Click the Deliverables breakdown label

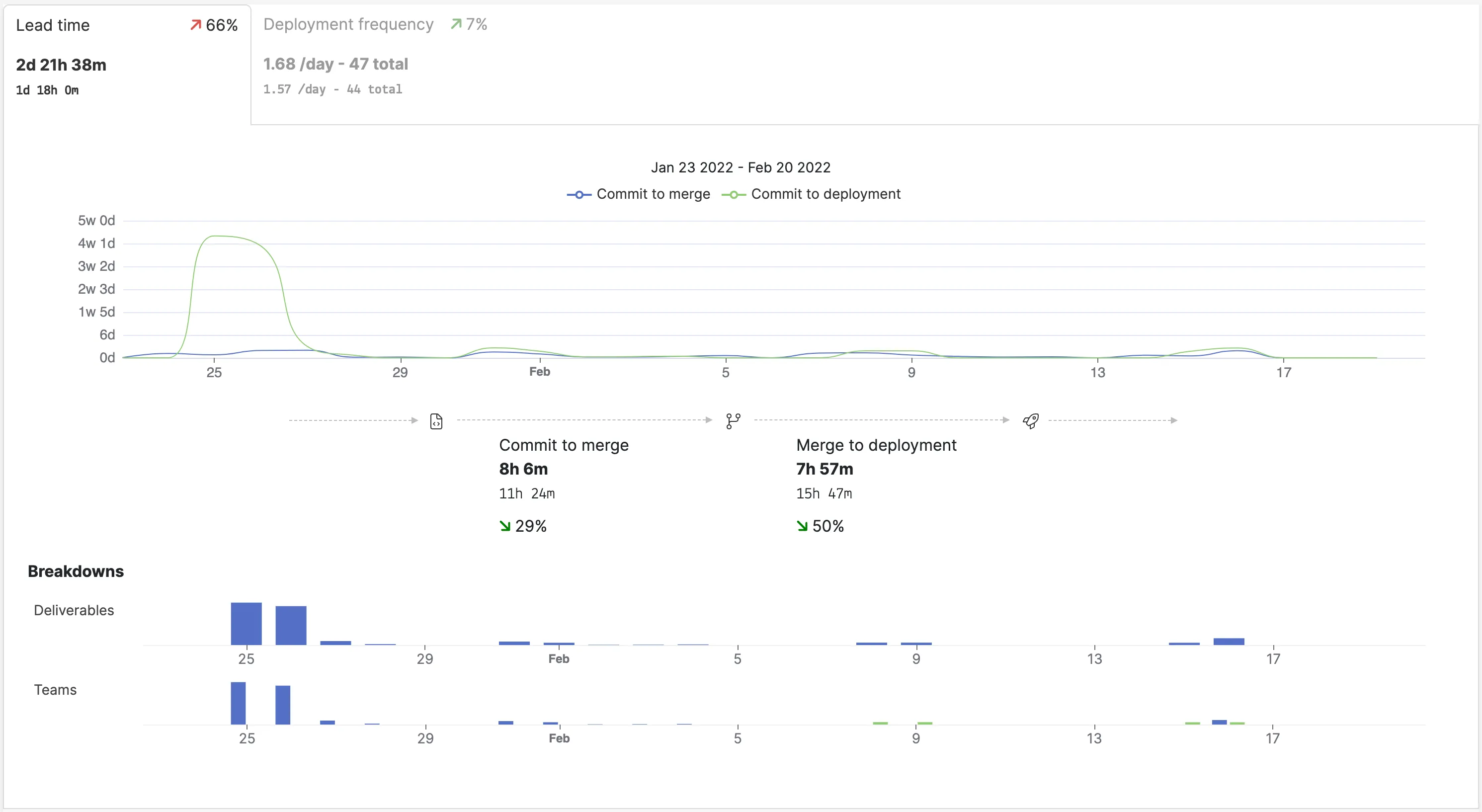74,610
